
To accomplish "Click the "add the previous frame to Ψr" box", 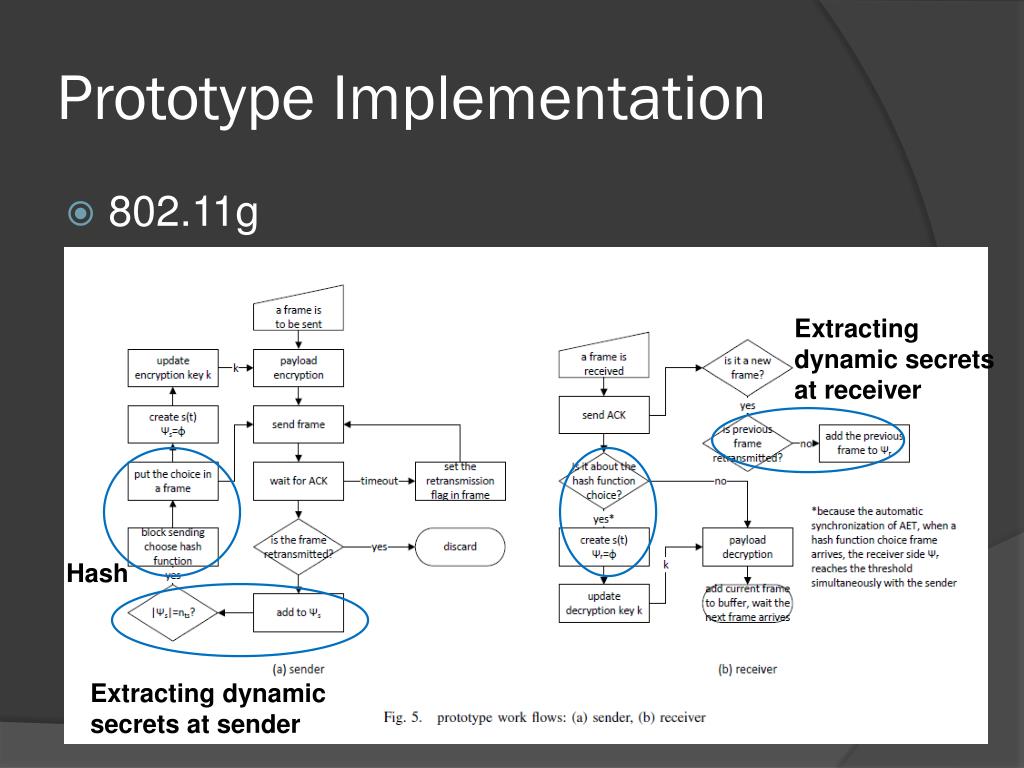I will click(865, 443).
